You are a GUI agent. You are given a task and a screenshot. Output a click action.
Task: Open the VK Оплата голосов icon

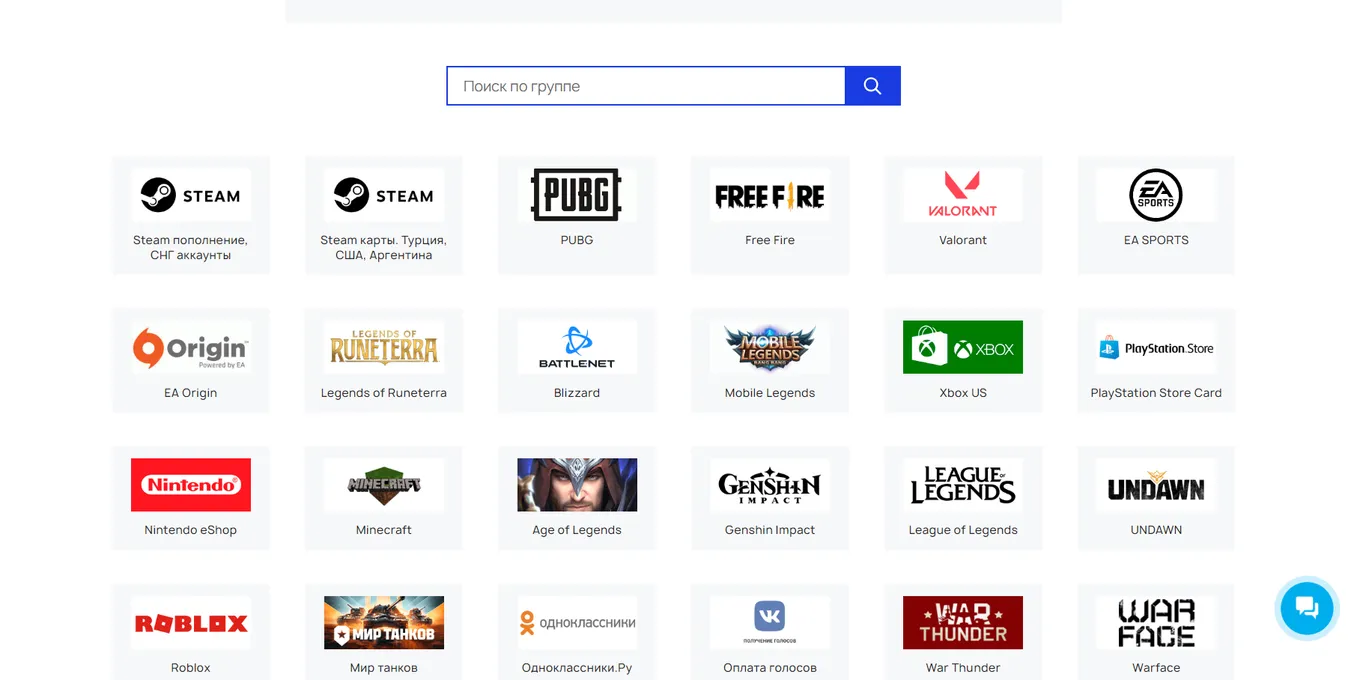coord(770,623)
